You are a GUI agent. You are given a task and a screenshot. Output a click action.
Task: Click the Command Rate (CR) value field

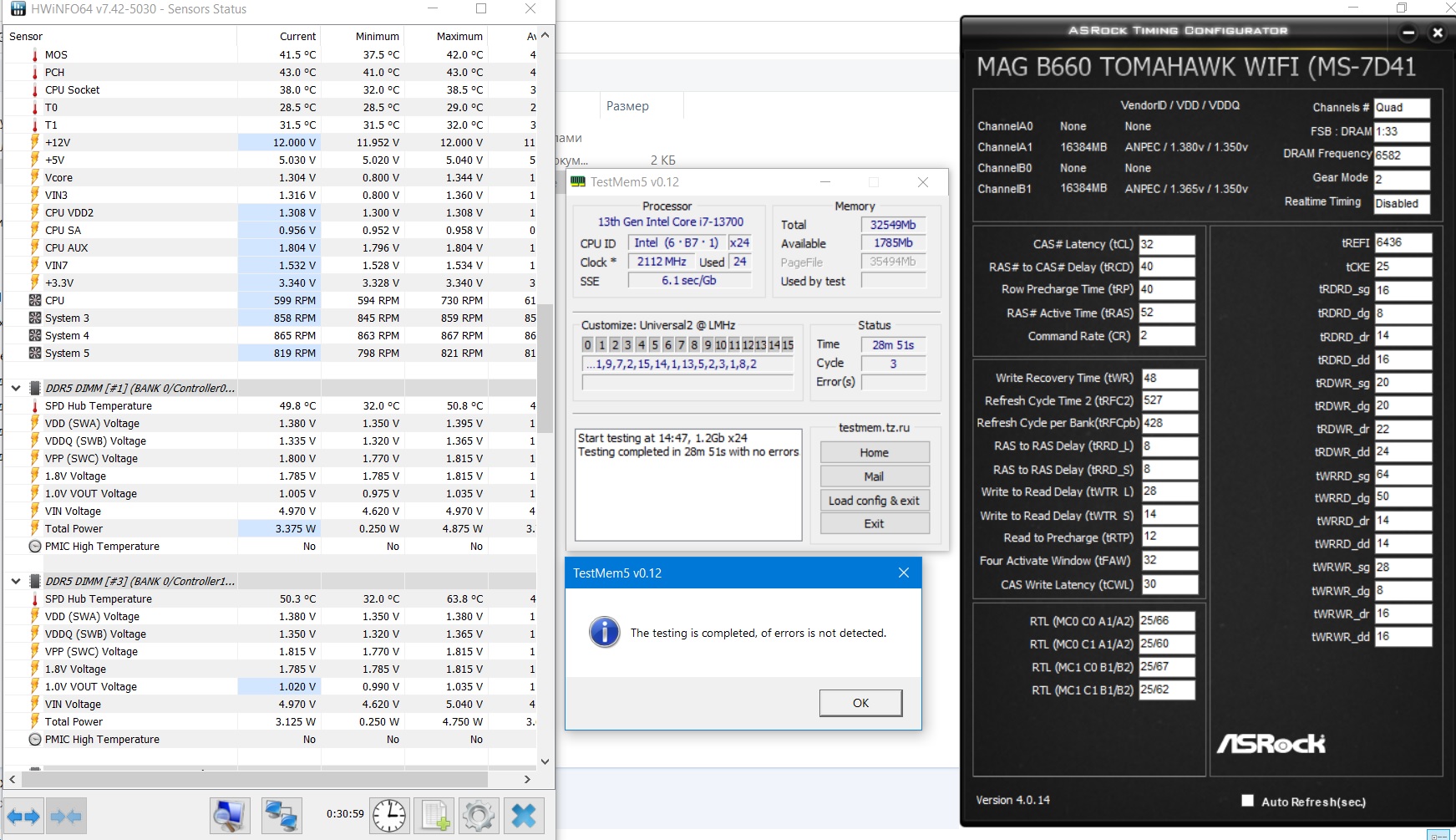click(1167, 336)
